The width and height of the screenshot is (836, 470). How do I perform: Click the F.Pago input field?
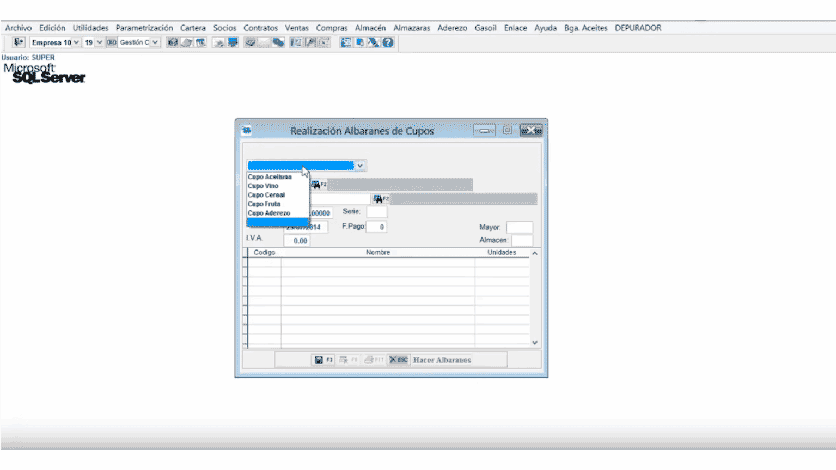(x=380, y=227)
